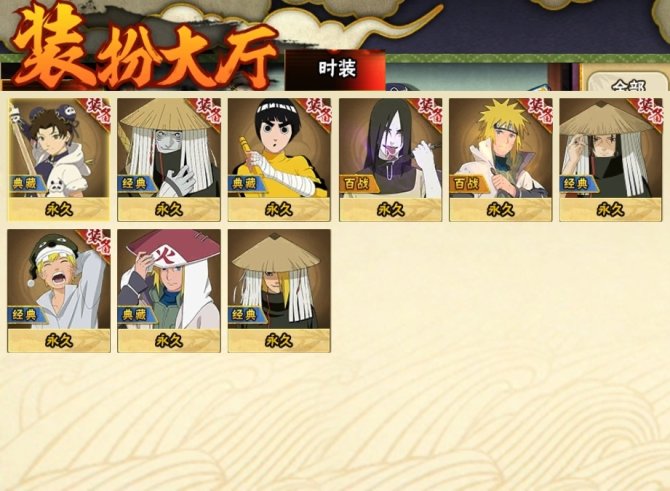Select Deidara straw hat costume card

(x=279, y=291)
